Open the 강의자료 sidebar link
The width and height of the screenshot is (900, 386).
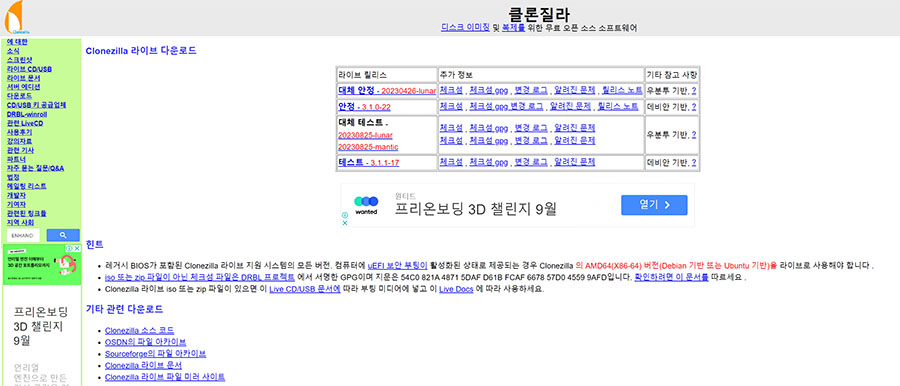click(20, 141)
